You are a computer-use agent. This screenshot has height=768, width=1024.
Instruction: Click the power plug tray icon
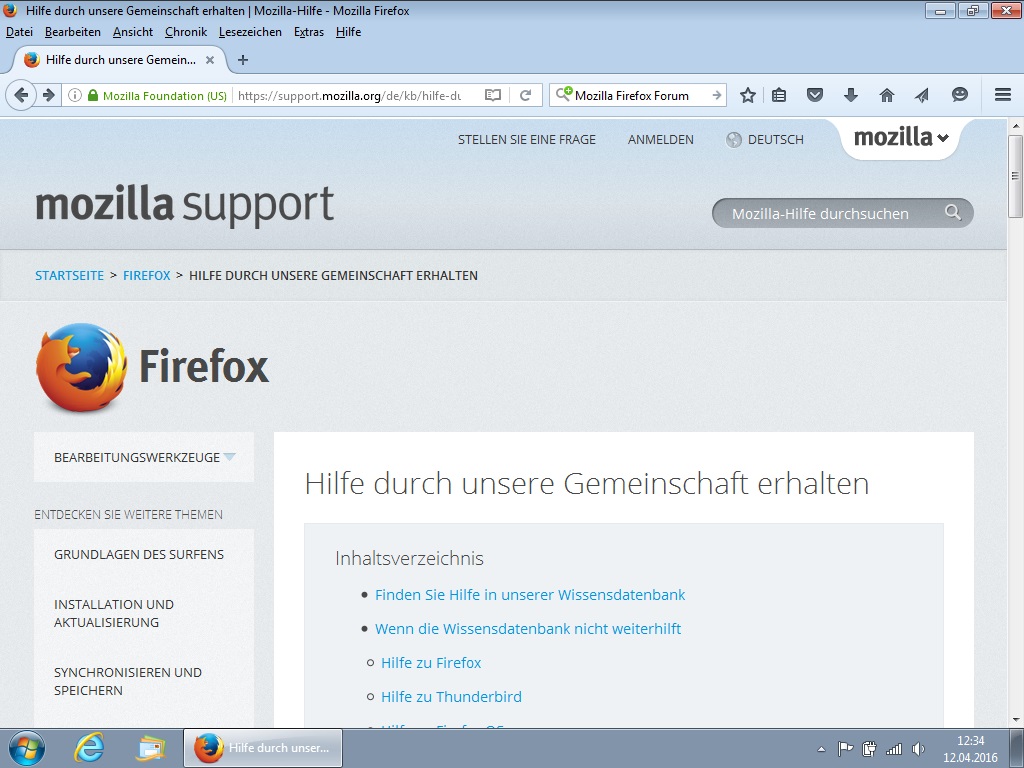pyautogui.click(x=869, y=749)
